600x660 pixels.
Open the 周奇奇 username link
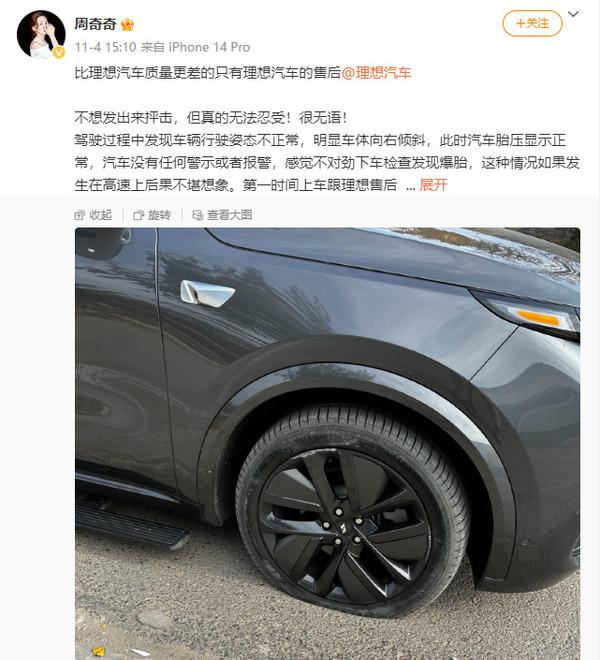(95, 24)
